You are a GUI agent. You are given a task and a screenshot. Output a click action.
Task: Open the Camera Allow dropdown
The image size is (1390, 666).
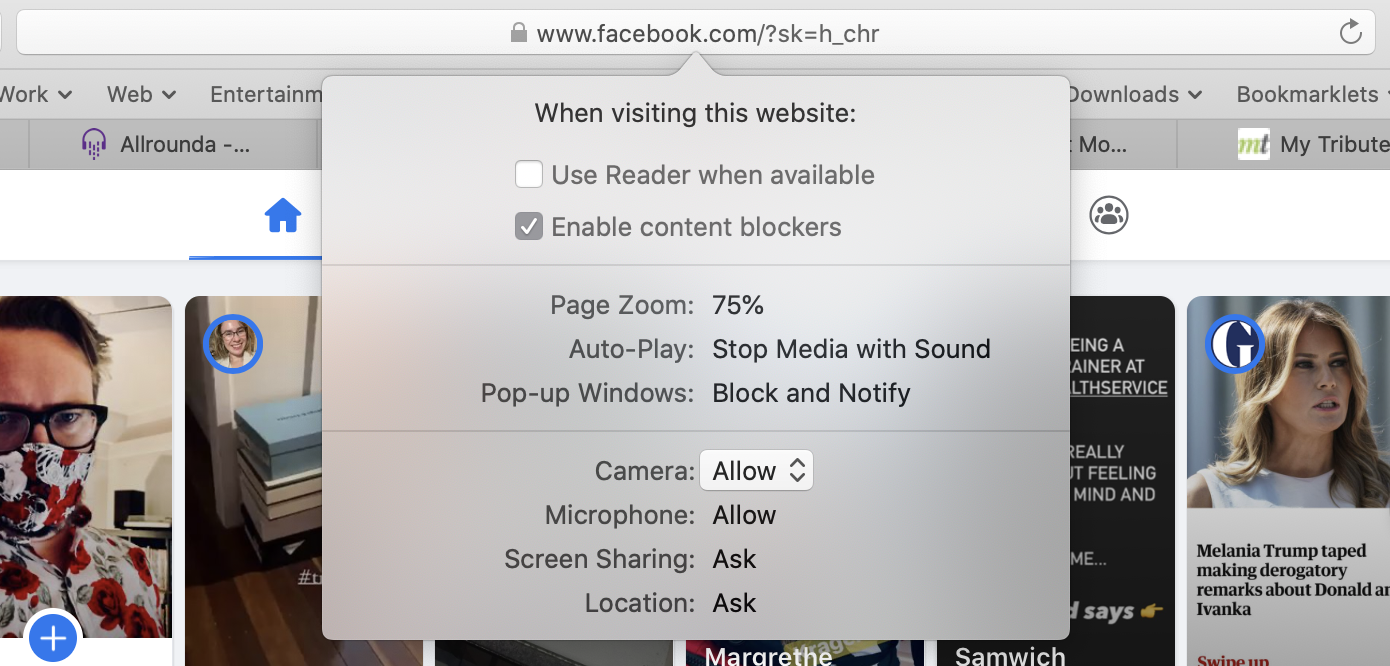(x=756, y=471)
